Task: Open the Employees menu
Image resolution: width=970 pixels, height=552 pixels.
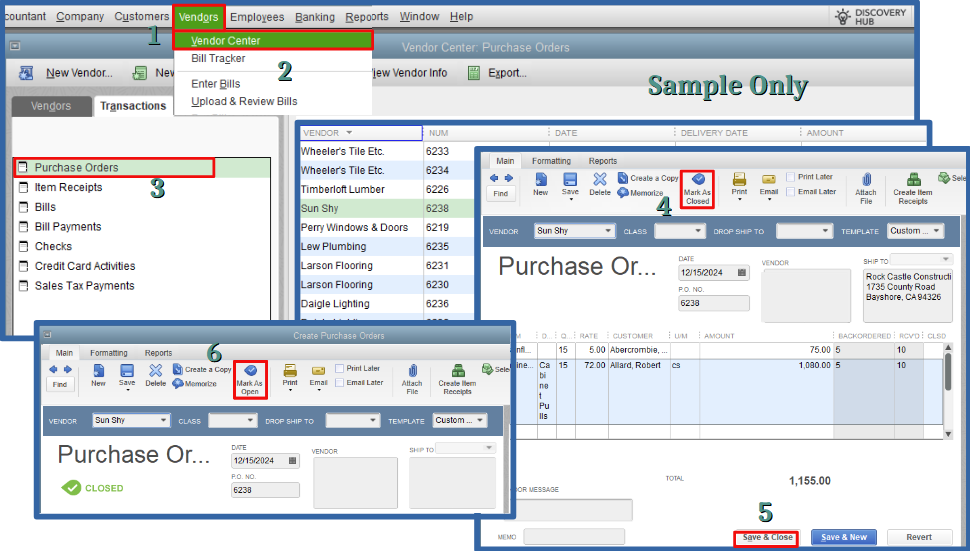Action: coord(257,17)
